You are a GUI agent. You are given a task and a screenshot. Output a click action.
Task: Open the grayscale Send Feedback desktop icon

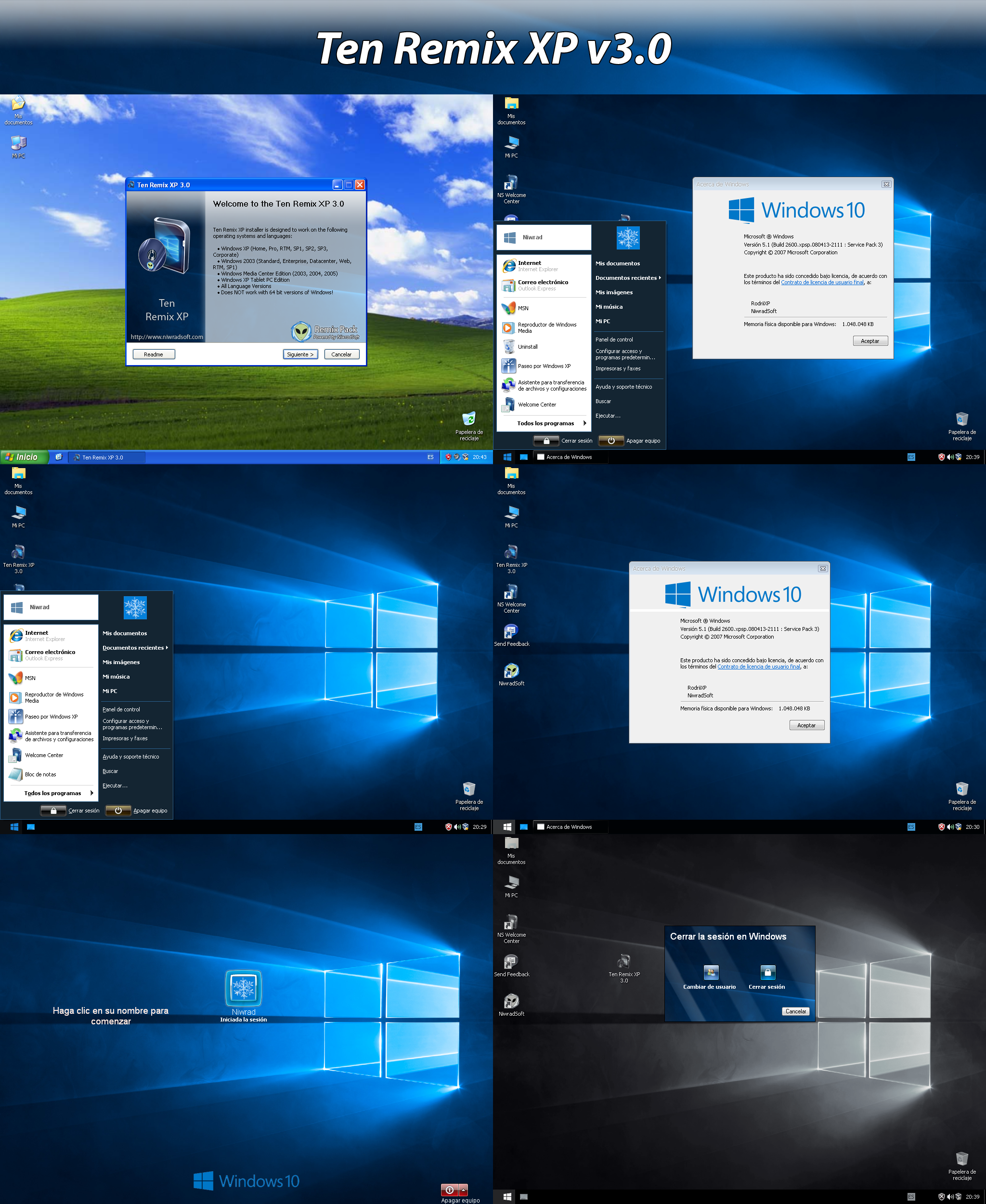tap(511, 965)
